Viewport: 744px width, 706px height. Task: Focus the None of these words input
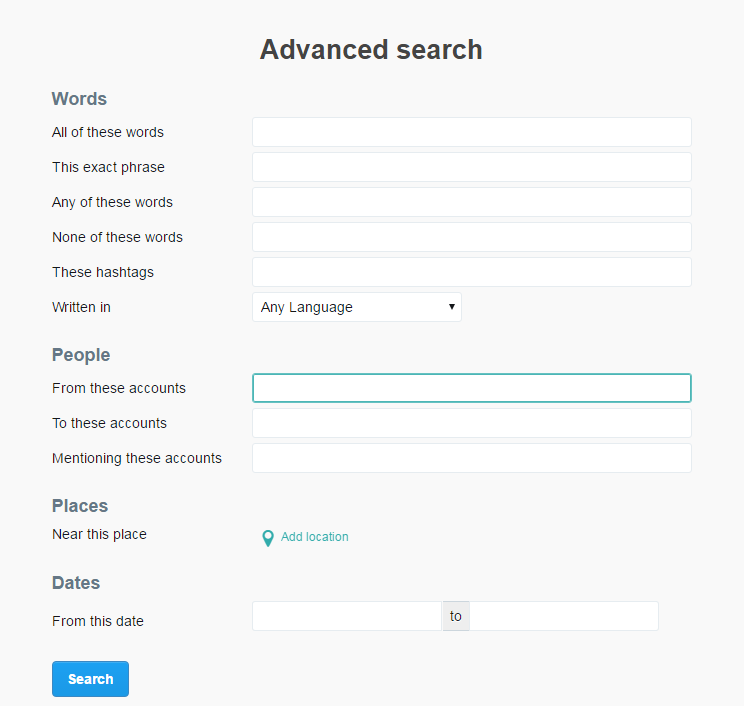[x=472, y=237]
